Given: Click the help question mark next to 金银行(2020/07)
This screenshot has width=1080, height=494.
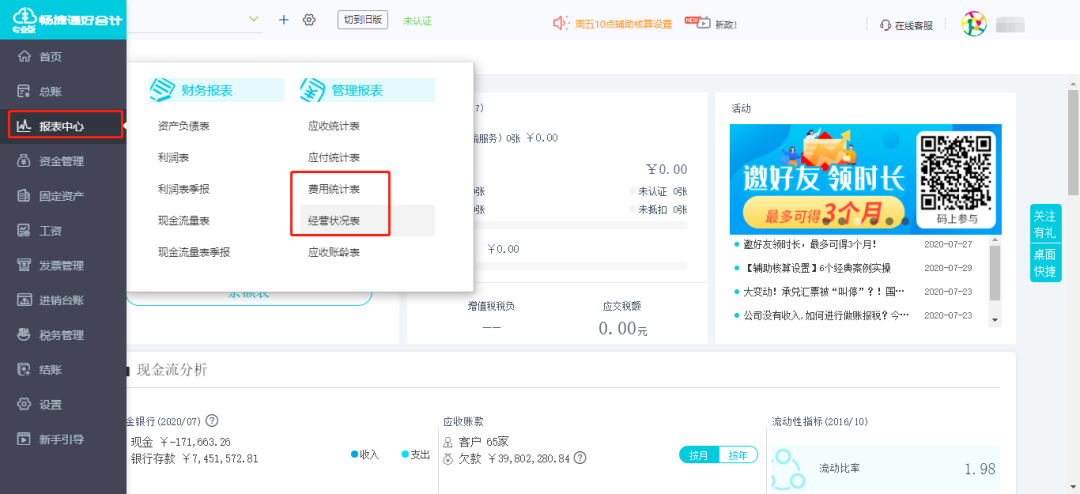Looking at the screenshot, I should [x=212, y=420].
